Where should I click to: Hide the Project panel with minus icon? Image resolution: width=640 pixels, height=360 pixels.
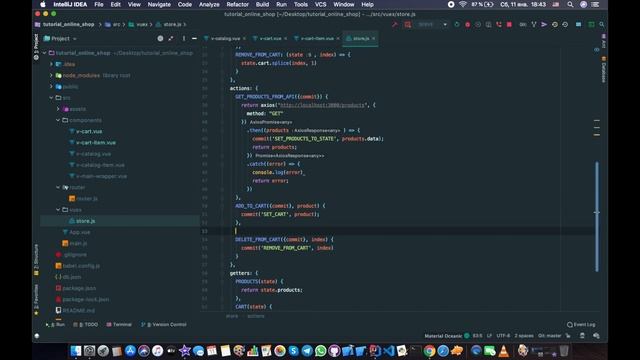pyautogui.click(x=194, y=38)
